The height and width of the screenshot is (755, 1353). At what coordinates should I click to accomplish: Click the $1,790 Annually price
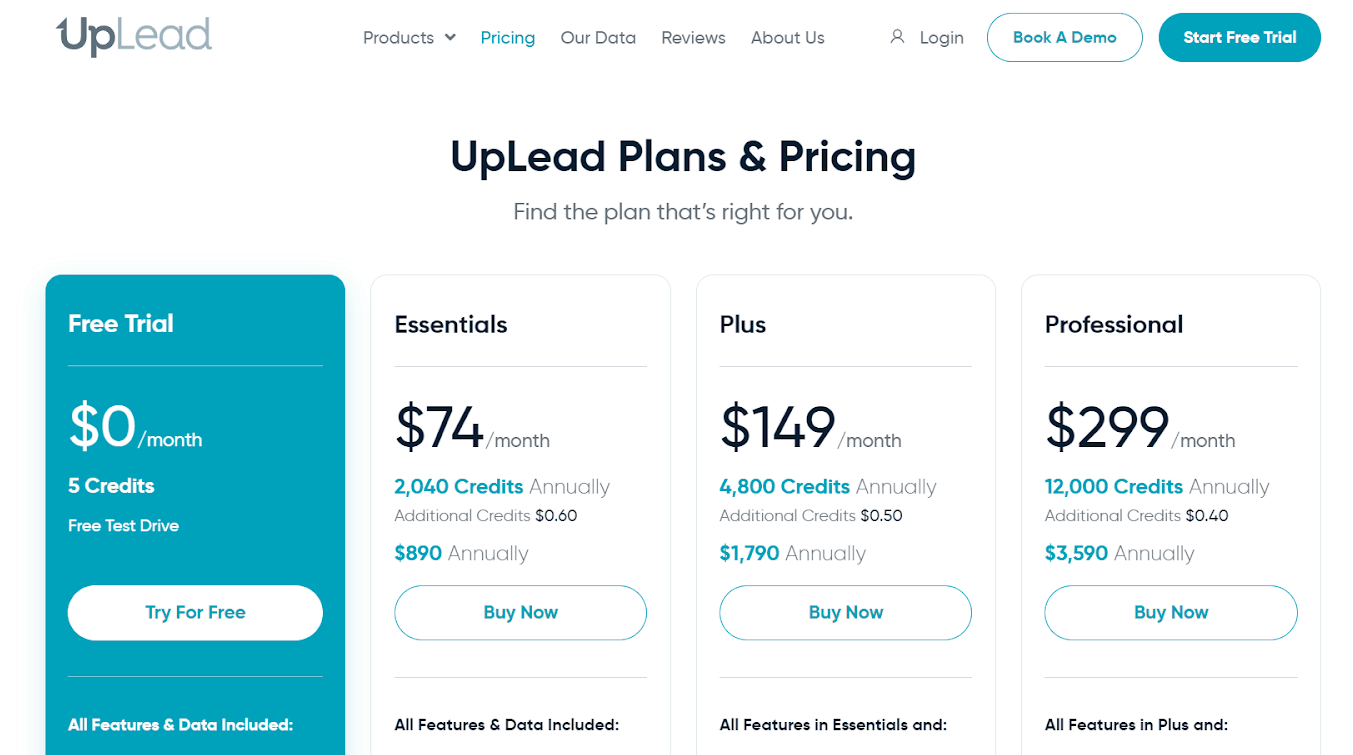click(x=792, y=553)
